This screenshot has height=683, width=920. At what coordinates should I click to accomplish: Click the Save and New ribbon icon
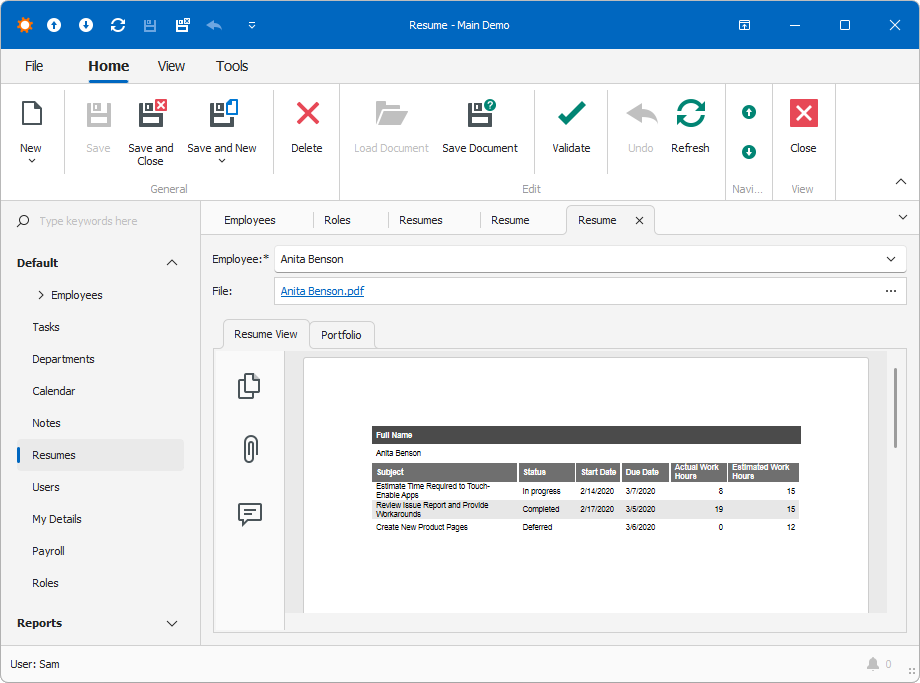click(222, 114)
